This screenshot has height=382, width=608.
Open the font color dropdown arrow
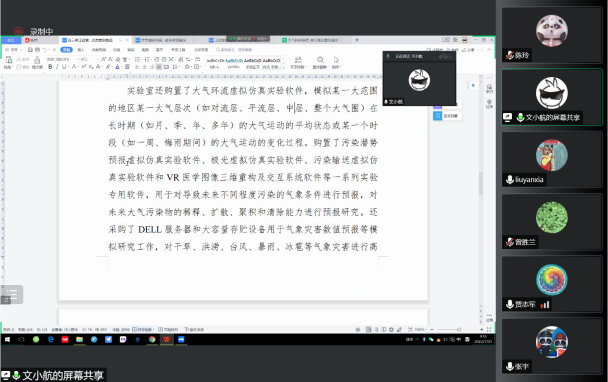click(121, 67)
